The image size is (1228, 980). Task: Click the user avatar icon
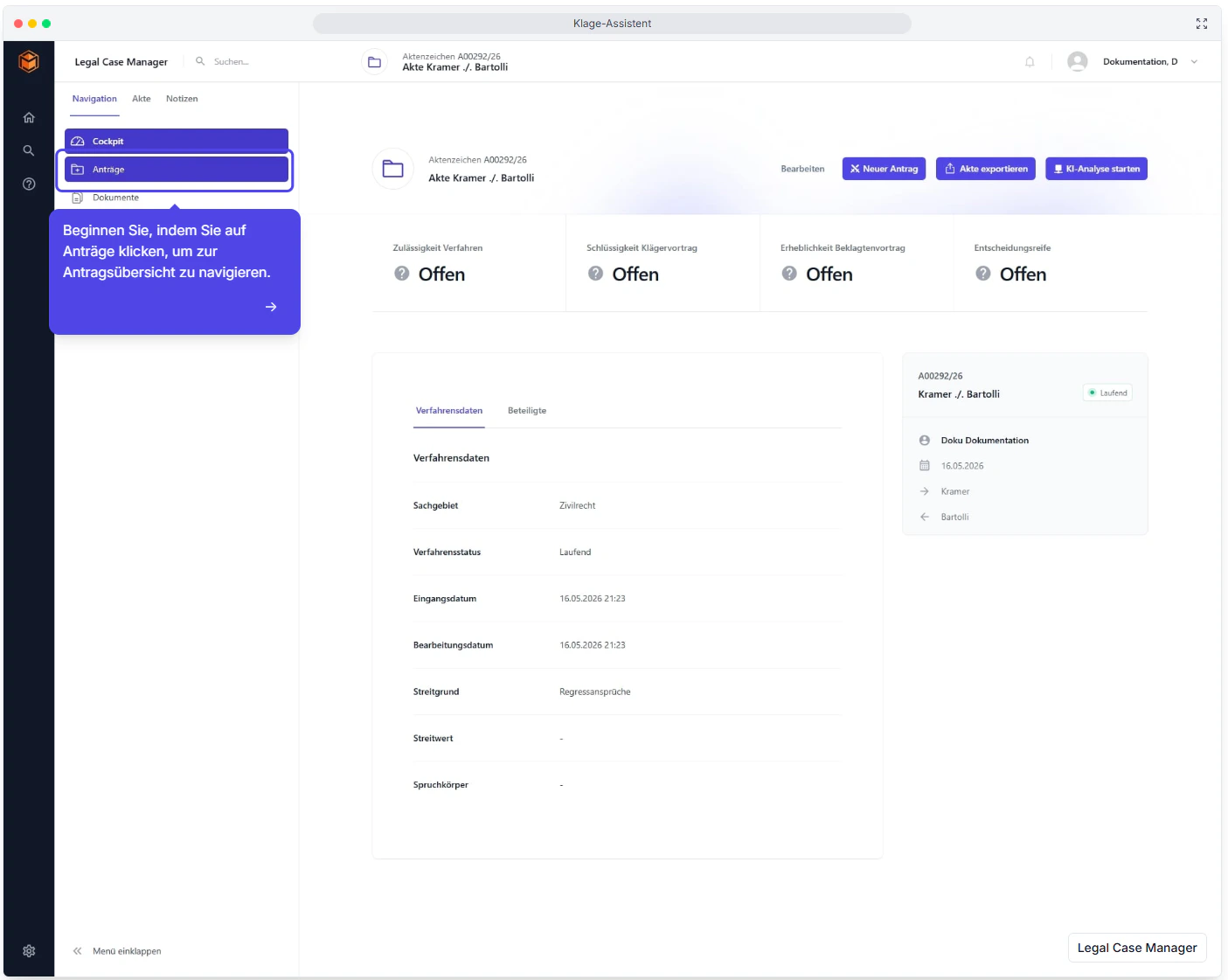(x=1078, y=61)
